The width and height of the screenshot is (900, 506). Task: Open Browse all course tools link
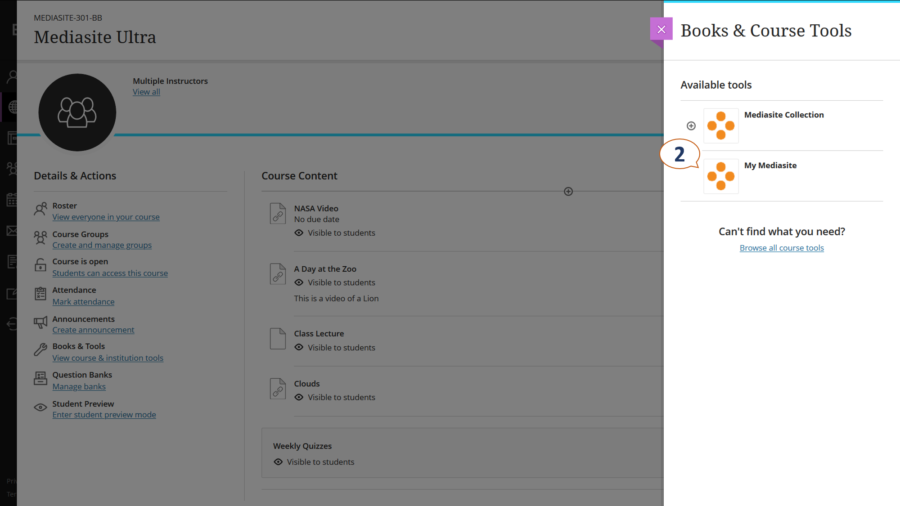781,248
